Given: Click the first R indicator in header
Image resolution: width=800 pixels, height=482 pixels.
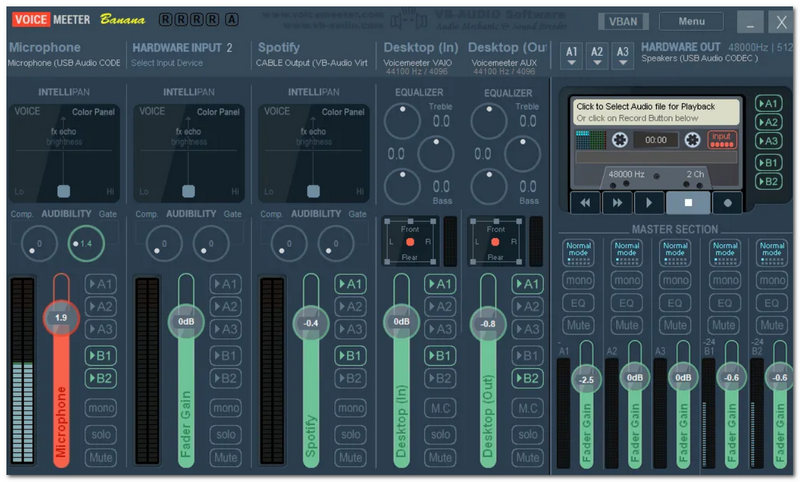Looking at the screenshot, I should click(165, 20).
